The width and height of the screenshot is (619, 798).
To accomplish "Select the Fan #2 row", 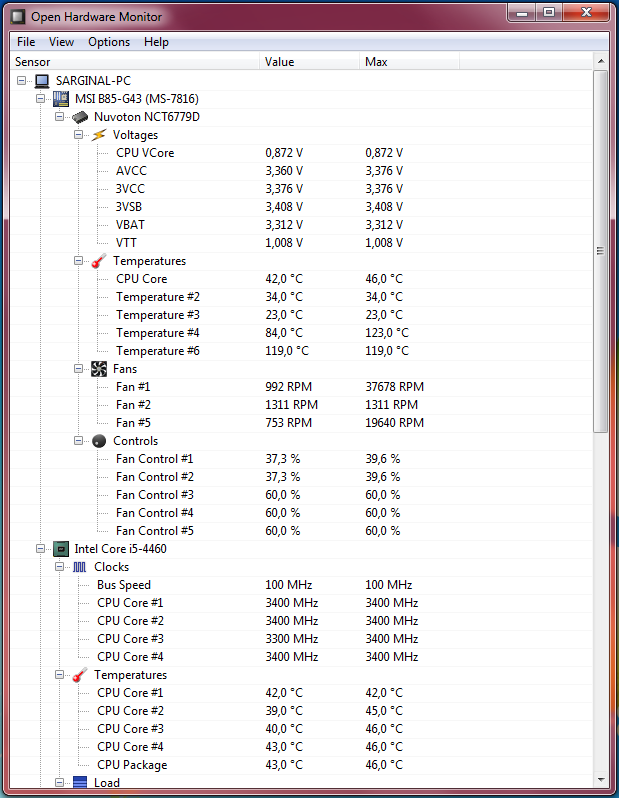I will point(301,405).
